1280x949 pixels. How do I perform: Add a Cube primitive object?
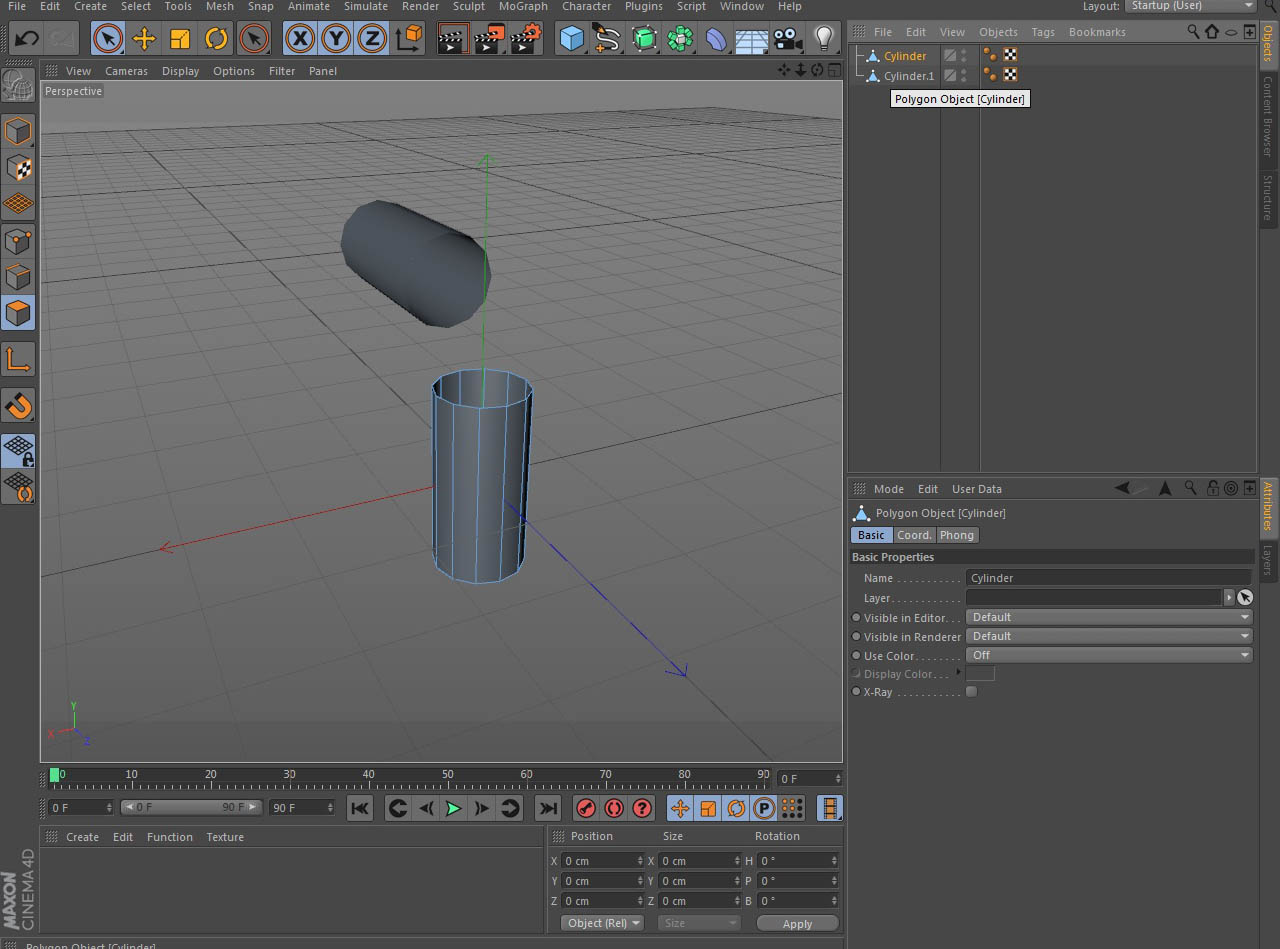(x=571, y=39)
